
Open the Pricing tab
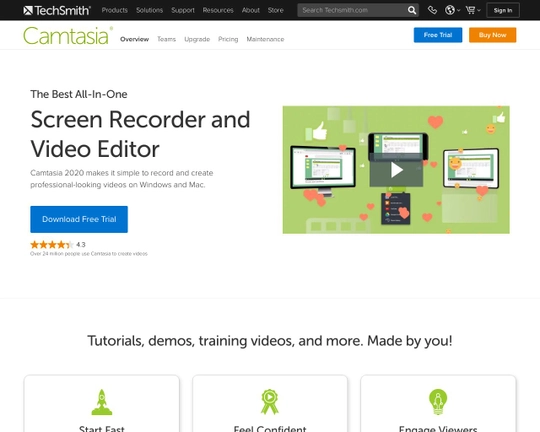pos(228,39)
